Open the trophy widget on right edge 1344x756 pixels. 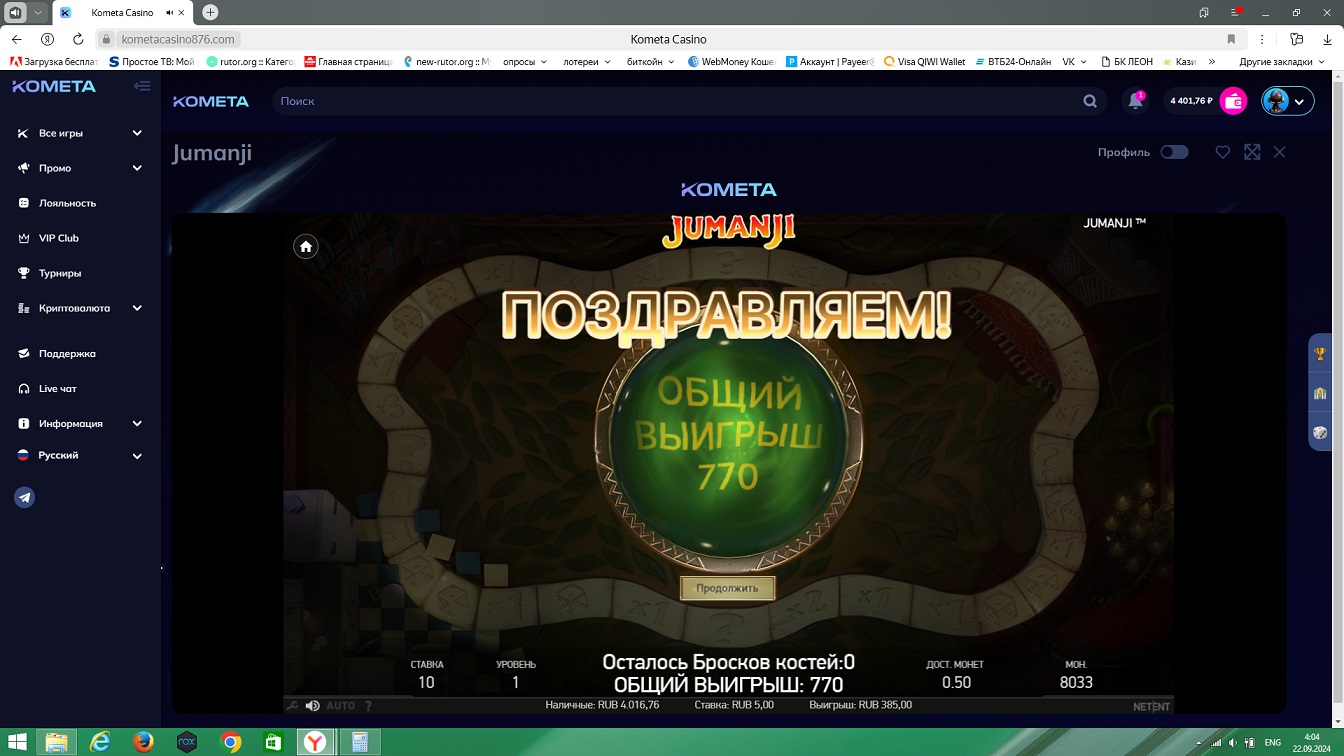pyautogui.click(x=1320, y=353)
